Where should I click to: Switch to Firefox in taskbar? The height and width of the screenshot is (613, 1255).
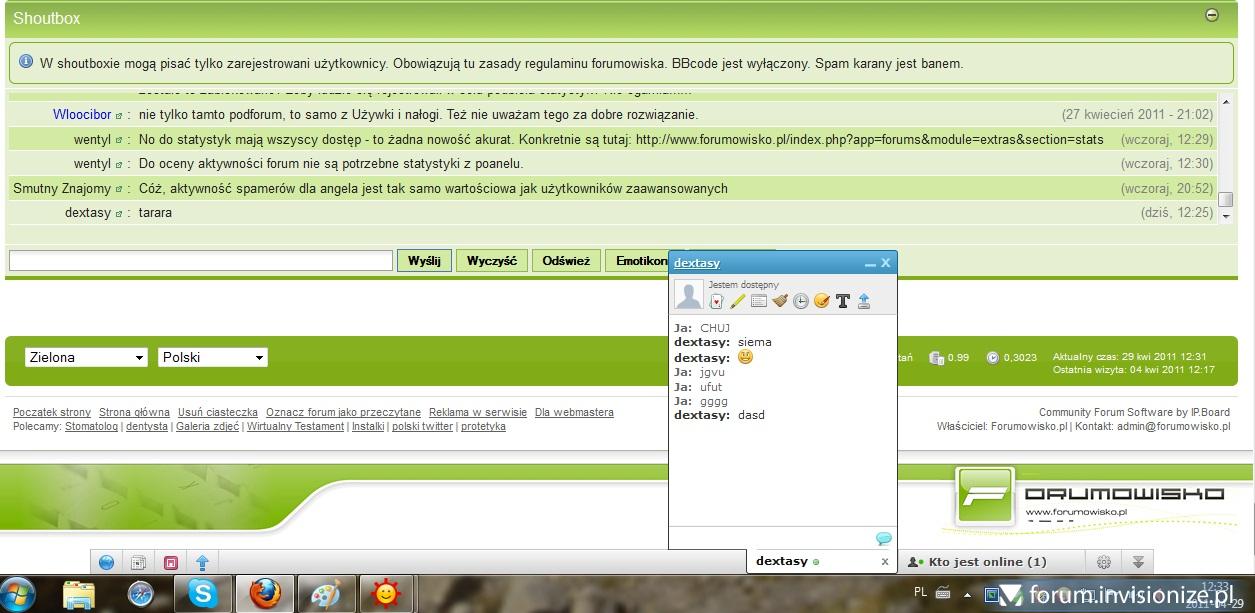coord(264,594)
